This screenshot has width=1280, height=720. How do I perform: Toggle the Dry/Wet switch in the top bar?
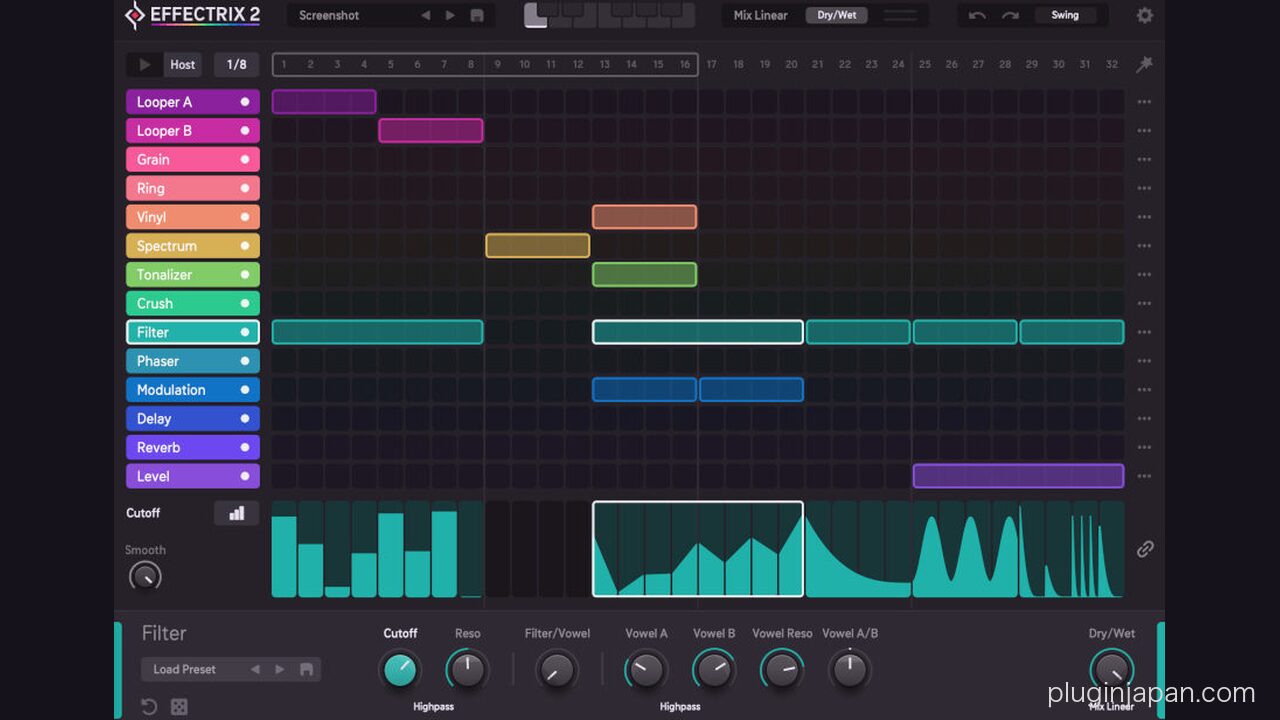(x=837, y=15)
